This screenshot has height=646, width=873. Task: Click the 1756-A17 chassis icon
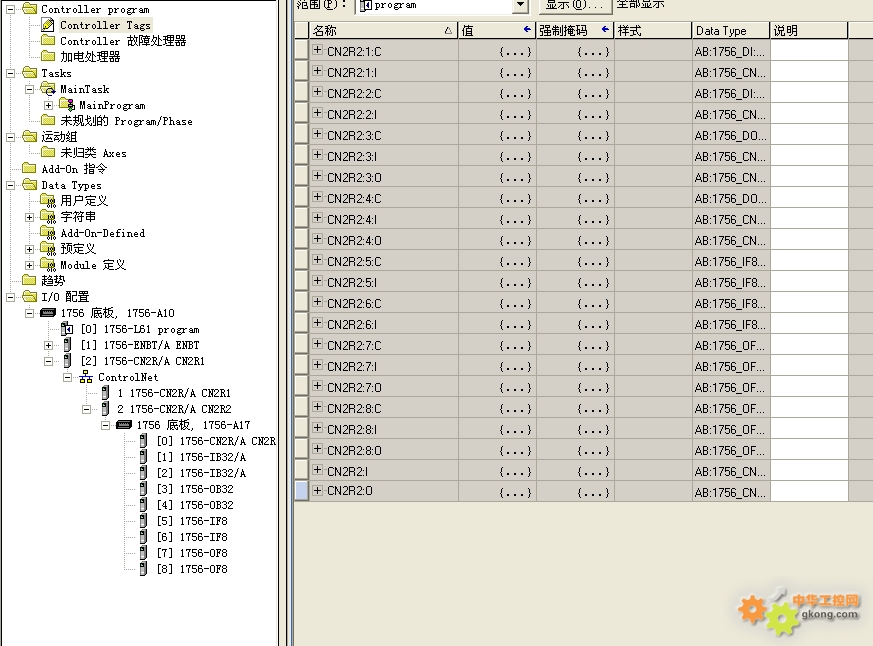(124, 425)
